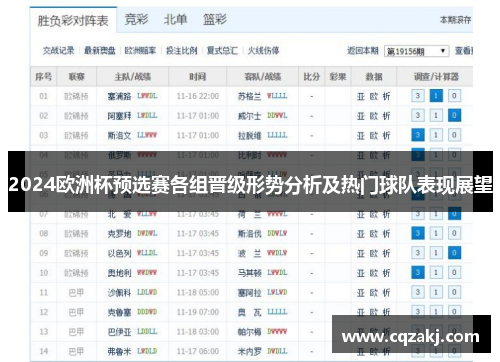
Task: Open the 篮彩 tab
Action: pyautogui.click(x=215, y=19)
